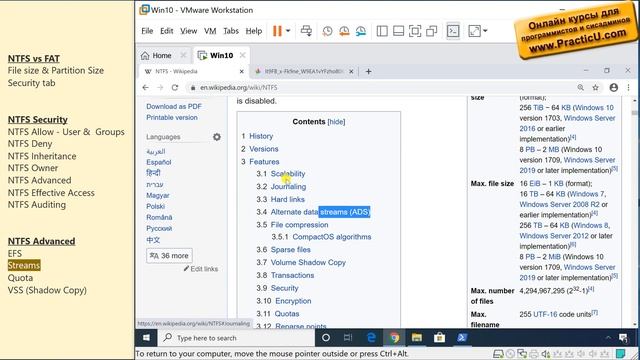Click the Chrome page vertical scrollbar

coord(634,212)
